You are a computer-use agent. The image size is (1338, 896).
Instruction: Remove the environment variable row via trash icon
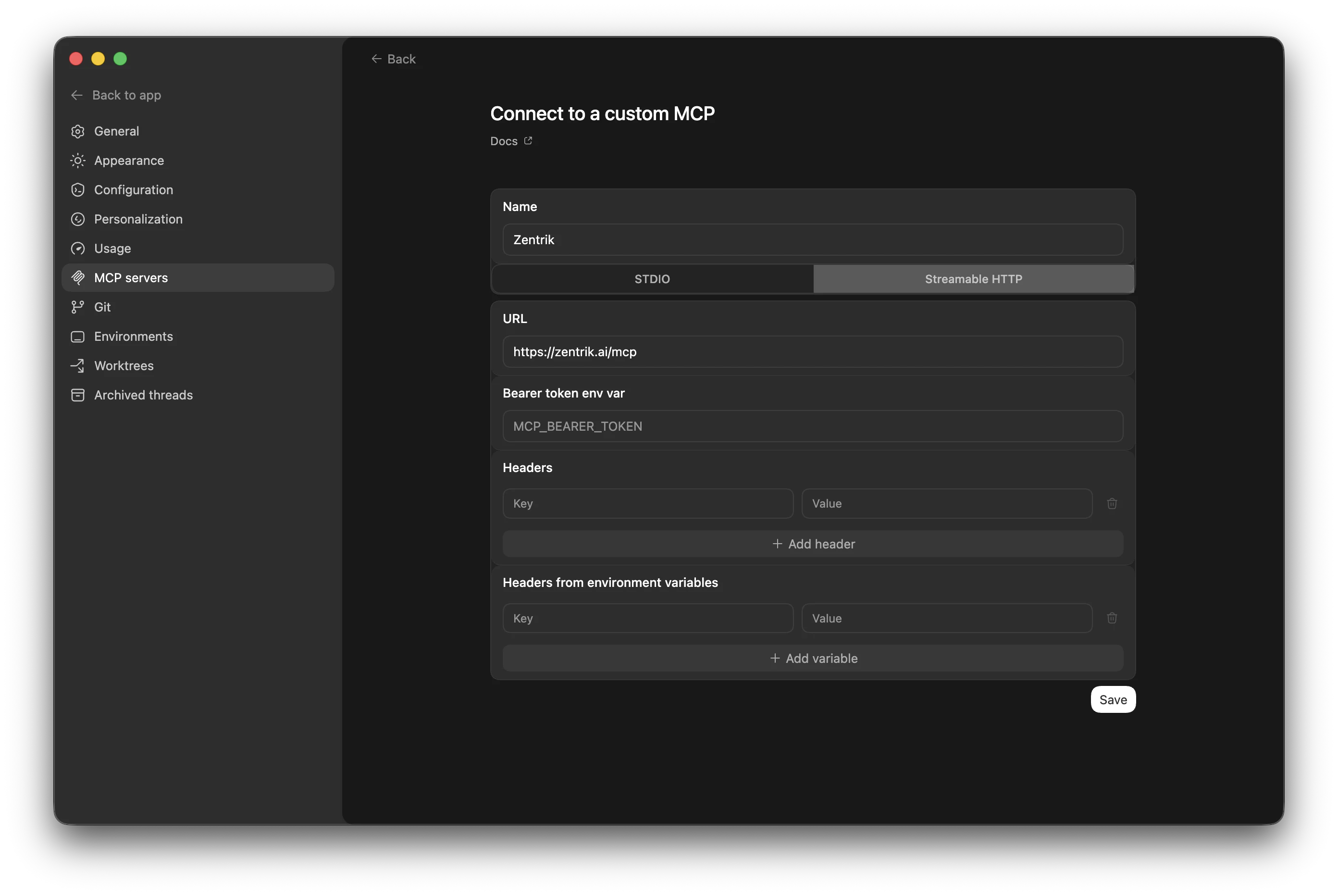(1112, 618)
